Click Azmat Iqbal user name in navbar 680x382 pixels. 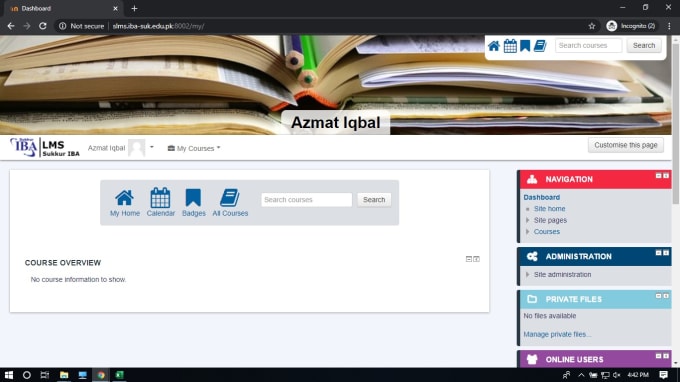tap(106, 148)
